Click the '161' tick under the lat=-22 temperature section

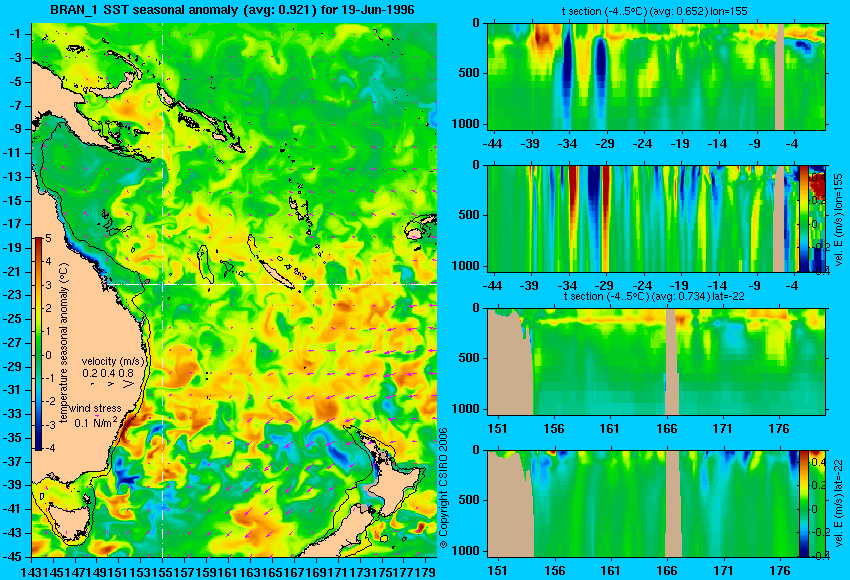pos(610,428)
